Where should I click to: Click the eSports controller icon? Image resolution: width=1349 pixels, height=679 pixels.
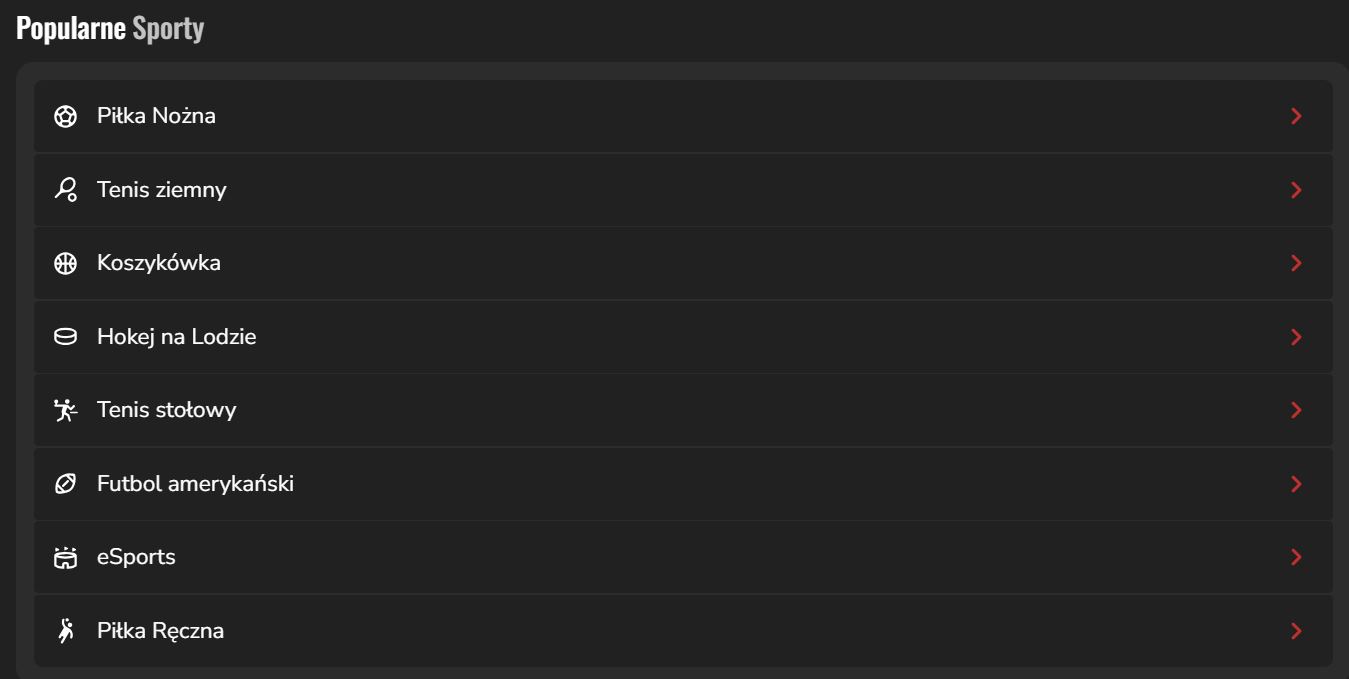65,558
